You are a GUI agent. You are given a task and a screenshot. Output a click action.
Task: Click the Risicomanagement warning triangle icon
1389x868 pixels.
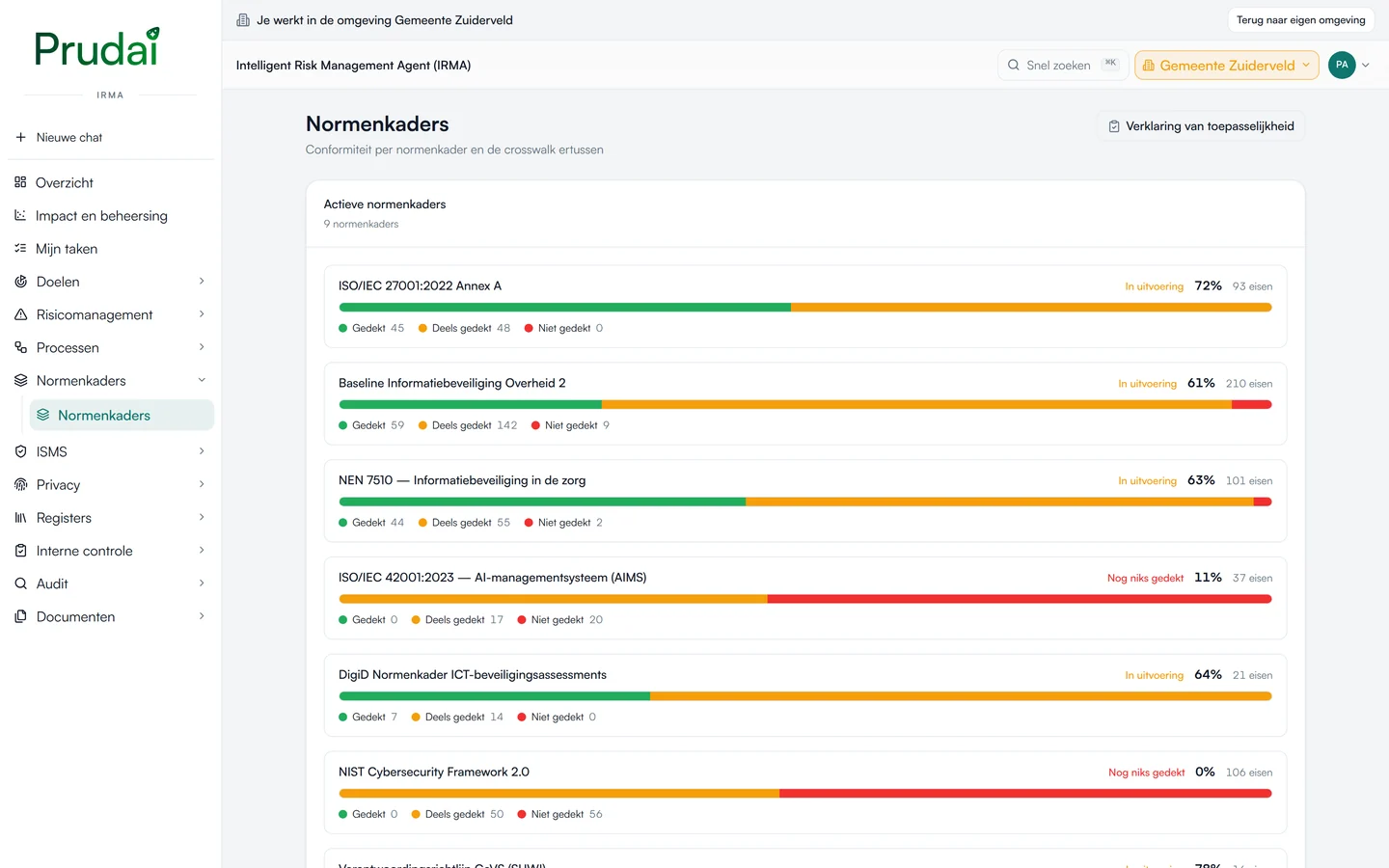click(20, 314)
